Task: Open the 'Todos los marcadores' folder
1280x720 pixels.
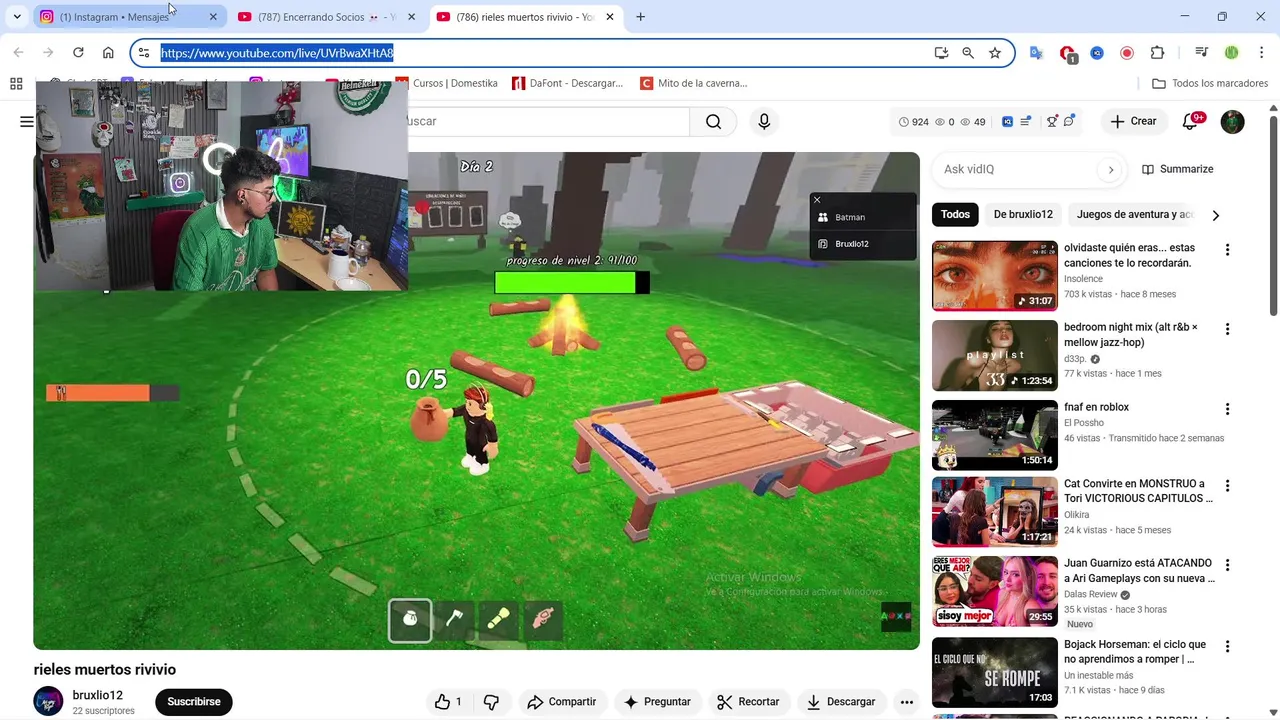Action: tap(1210, 84)
